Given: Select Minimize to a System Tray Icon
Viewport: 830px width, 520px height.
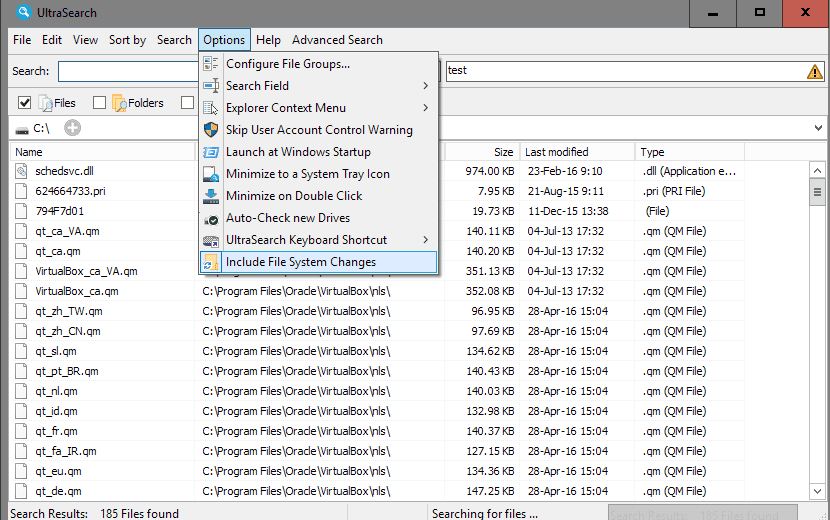Looking at the screenshot, I should point(319,174).
